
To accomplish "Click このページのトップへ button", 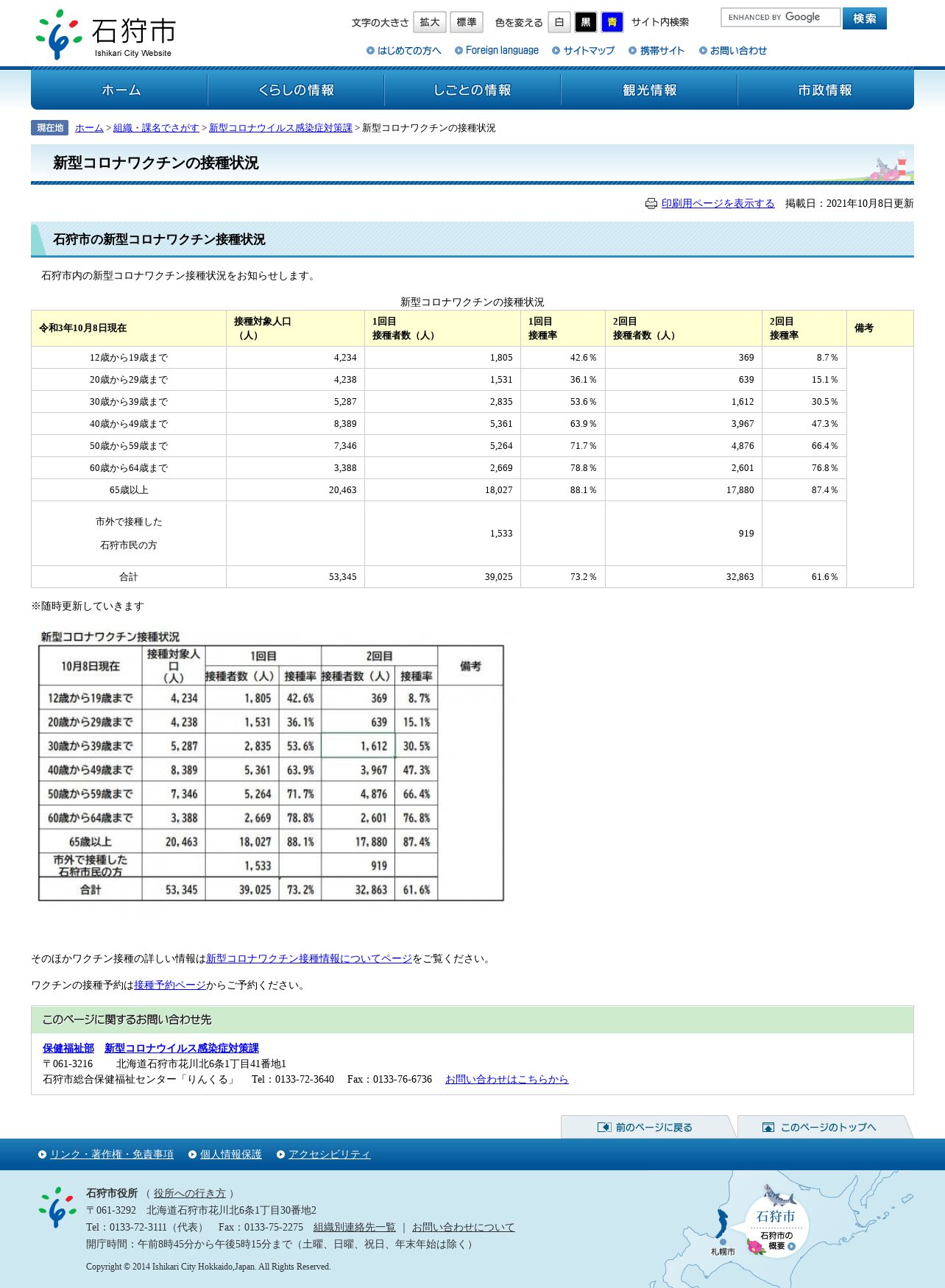I will pyautogui.click(x=824, y=1127).
